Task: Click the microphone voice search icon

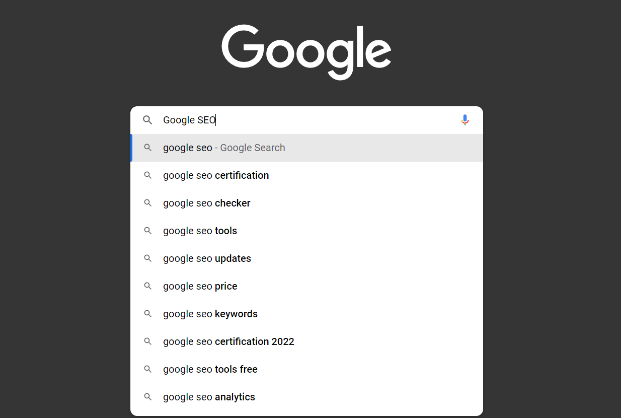Action: [x=465, y=120]
